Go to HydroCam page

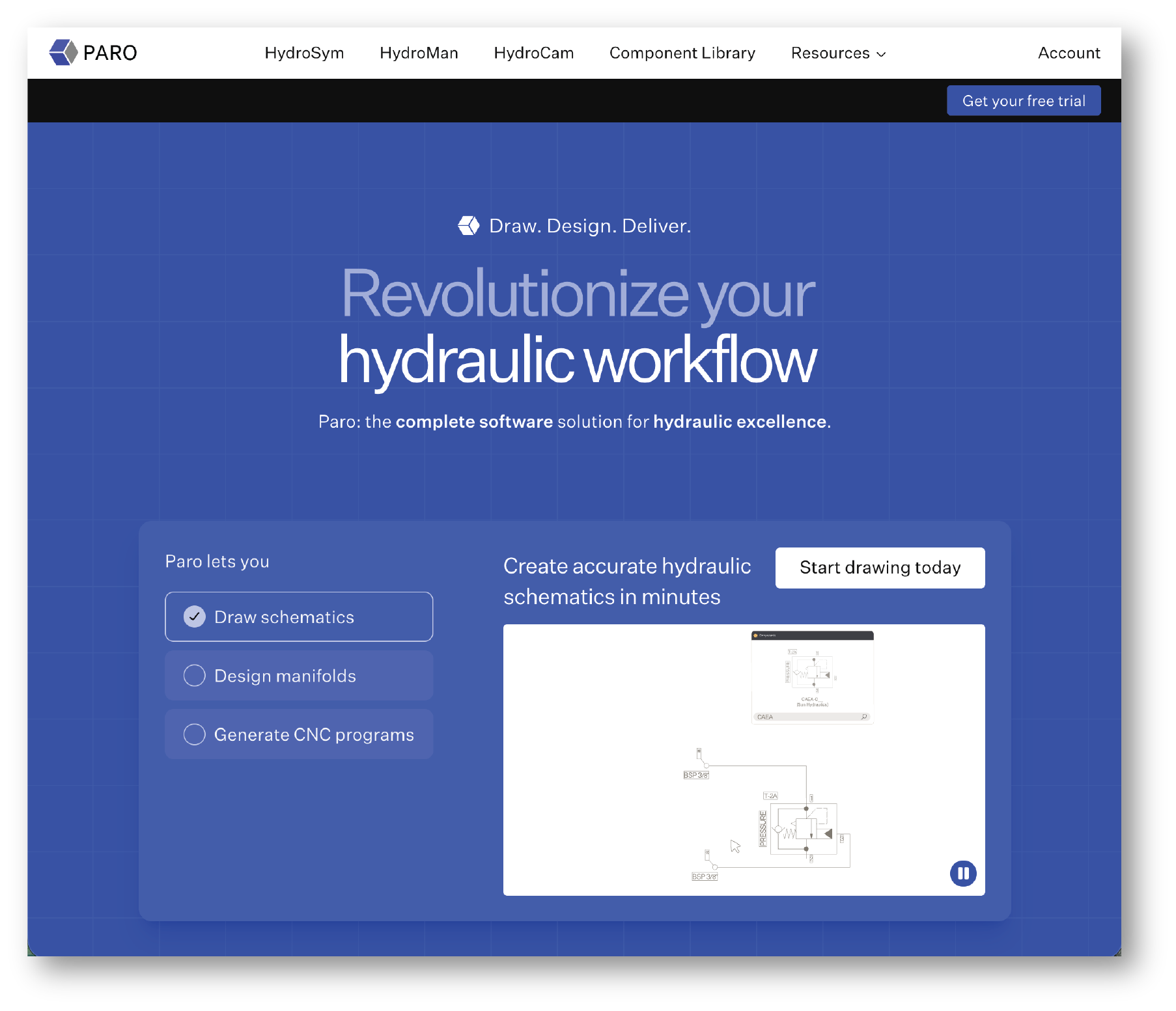[x=534, y=53]
